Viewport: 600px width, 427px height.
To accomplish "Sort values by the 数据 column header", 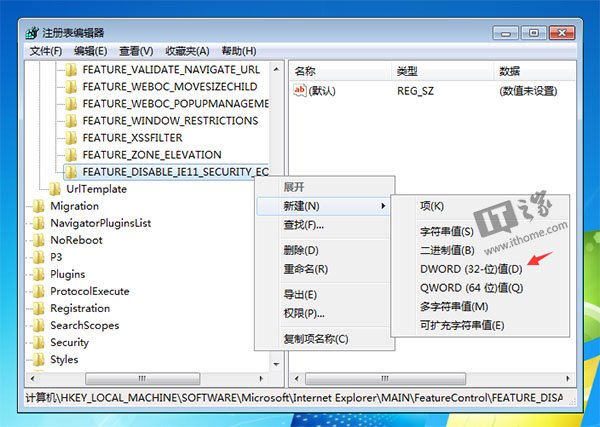I will coord(534,71).
